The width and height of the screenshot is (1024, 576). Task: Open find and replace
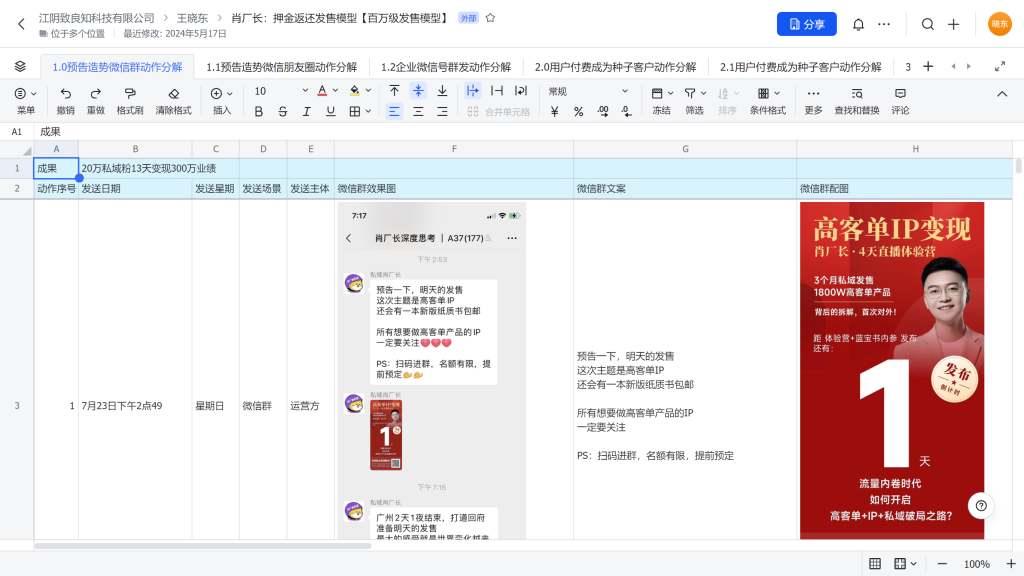857,101
